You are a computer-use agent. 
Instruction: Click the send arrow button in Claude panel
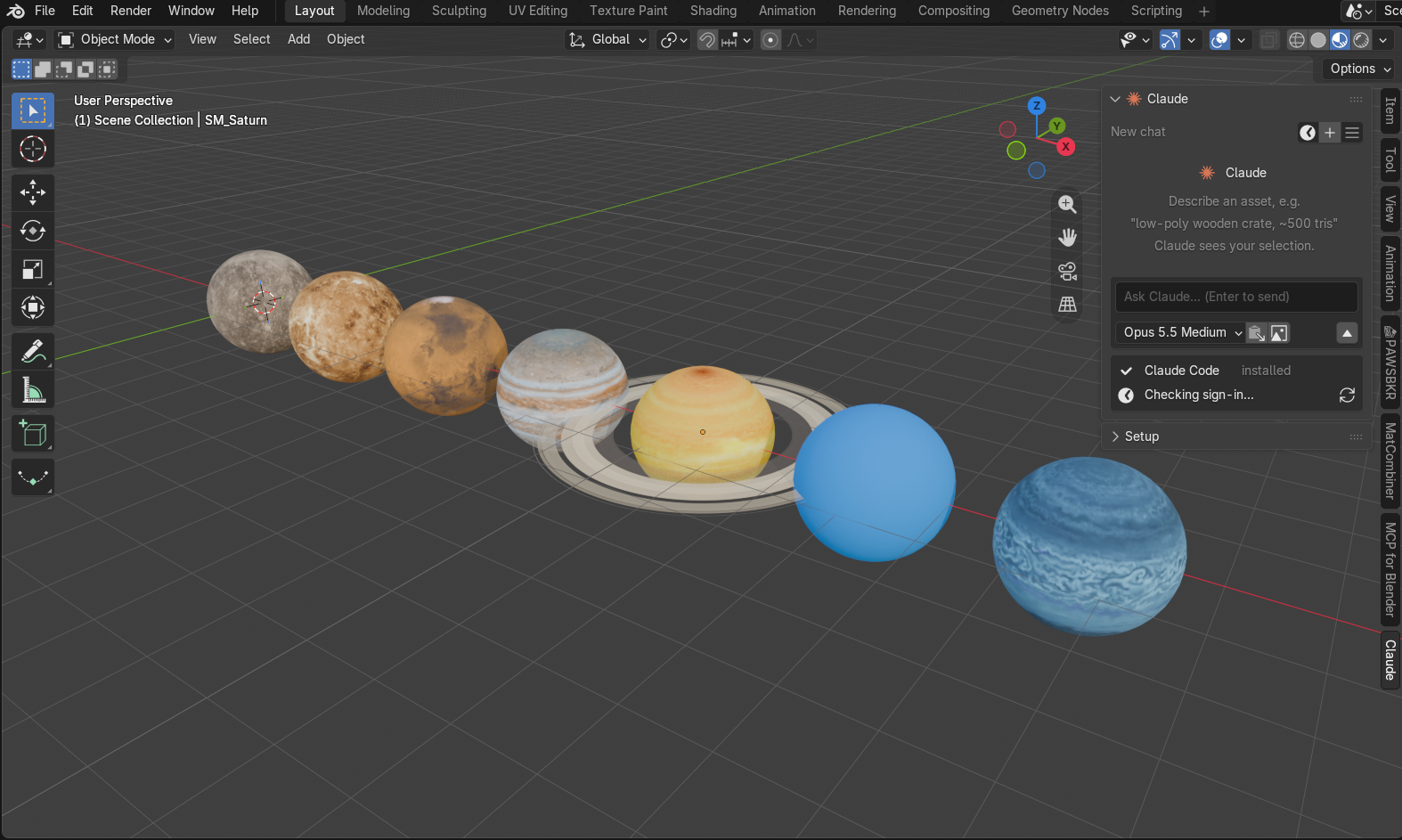pos(1347,332)
